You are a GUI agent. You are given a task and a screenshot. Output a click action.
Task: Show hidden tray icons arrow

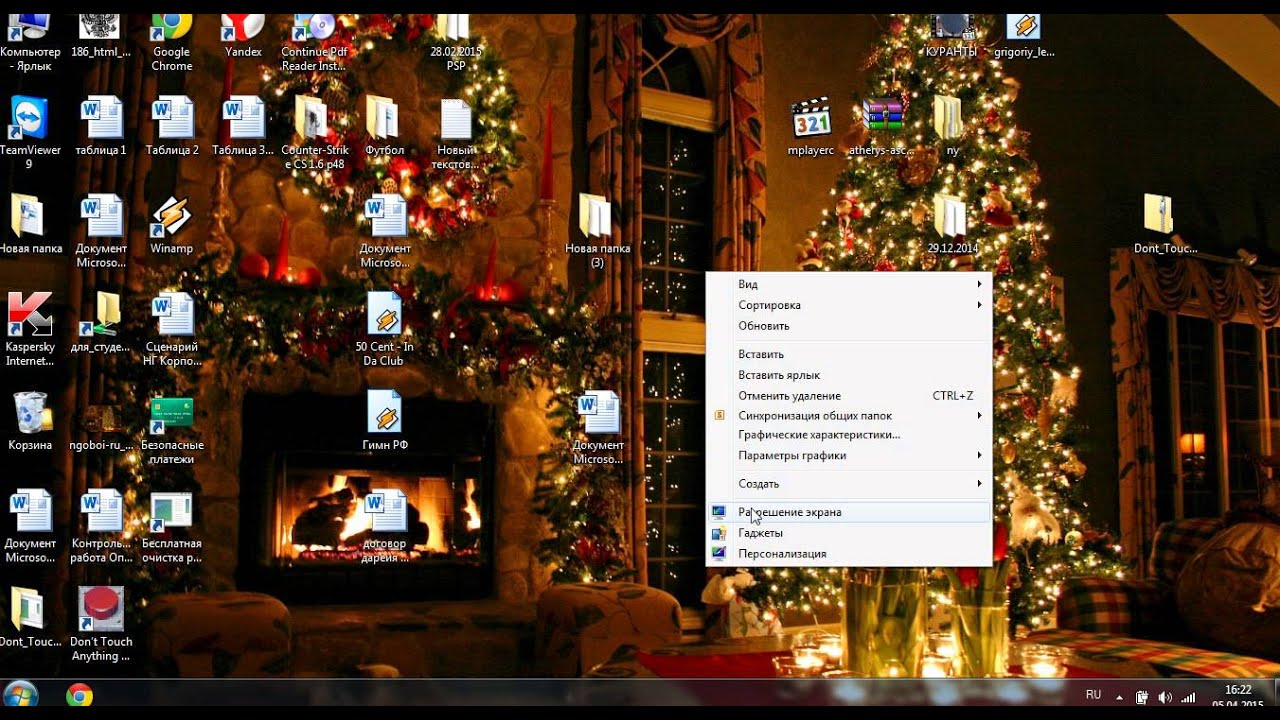coord(1118,696)
